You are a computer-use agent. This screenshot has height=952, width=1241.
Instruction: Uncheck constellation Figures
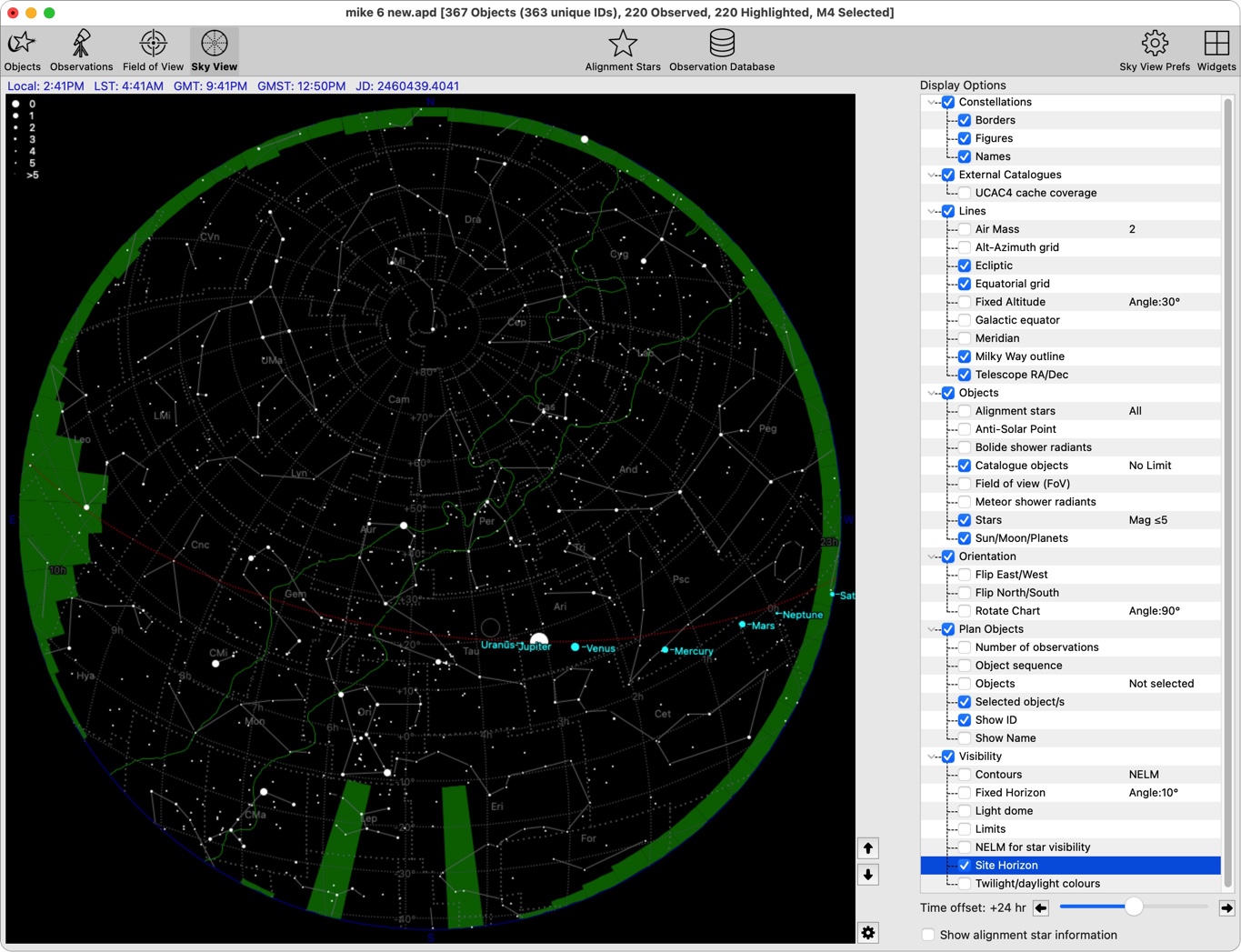click(x=965, y=138)
